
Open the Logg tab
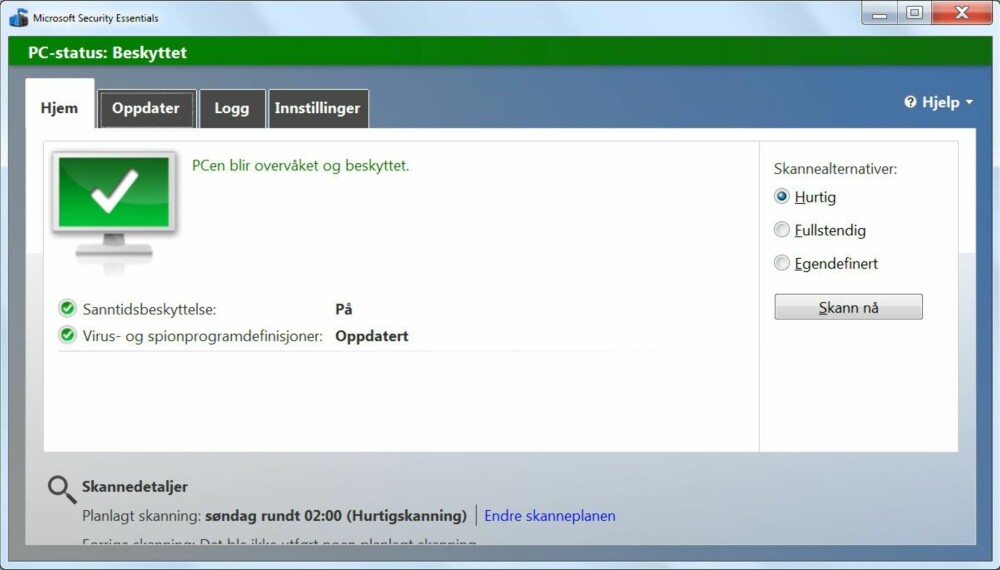[232, 108]
